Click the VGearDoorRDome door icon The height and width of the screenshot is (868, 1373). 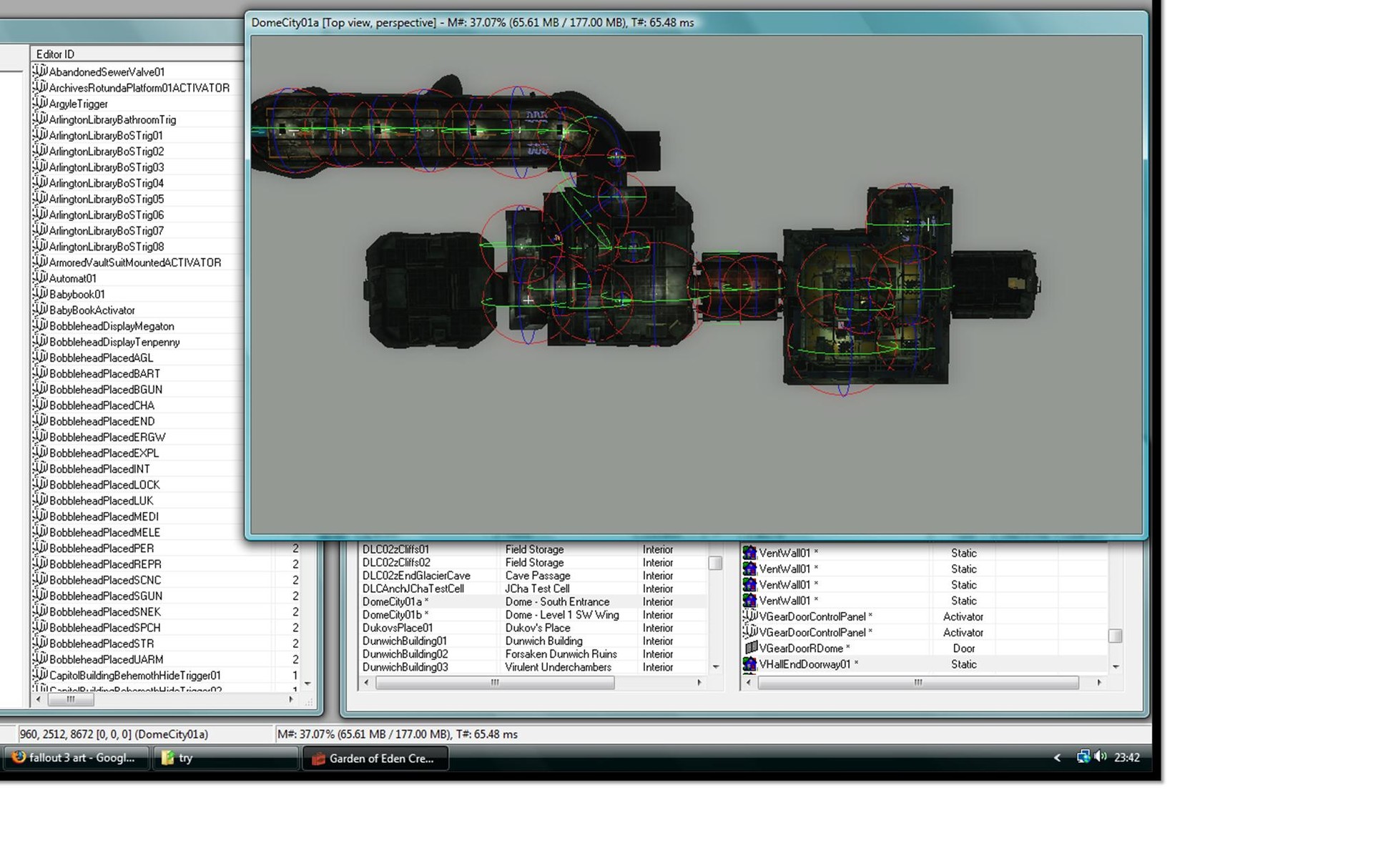pyautogui.click(x=750, y=648)
